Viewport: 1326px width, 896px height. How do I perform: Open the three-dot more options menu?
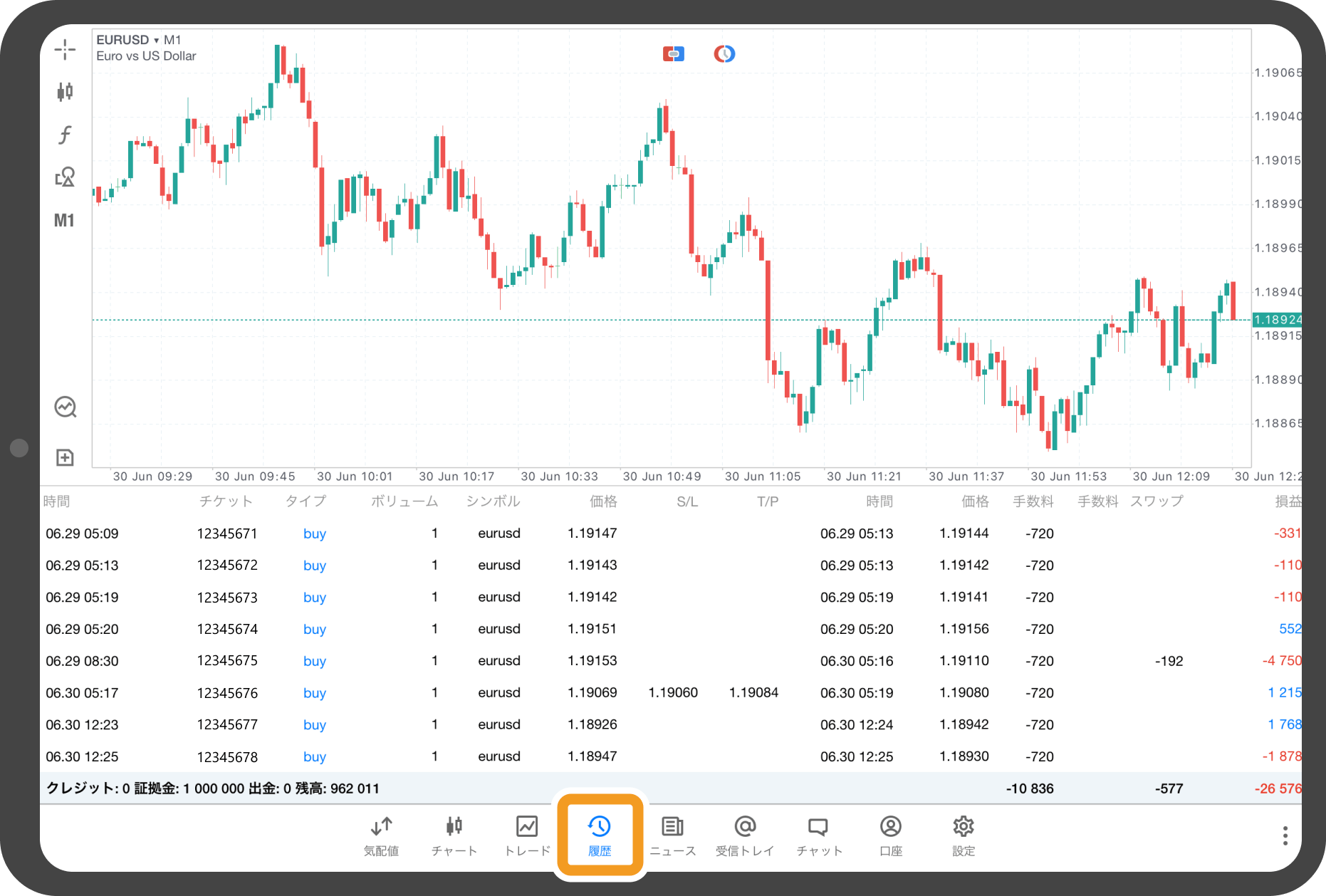[1285, 835]
